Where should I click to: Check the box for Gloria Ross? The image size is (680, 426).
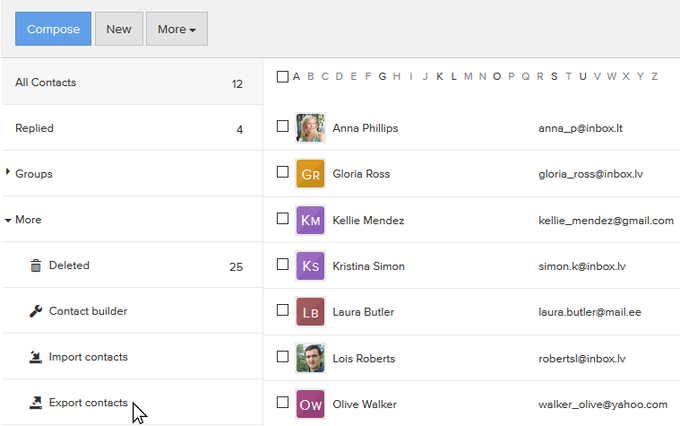pos(282,172)
